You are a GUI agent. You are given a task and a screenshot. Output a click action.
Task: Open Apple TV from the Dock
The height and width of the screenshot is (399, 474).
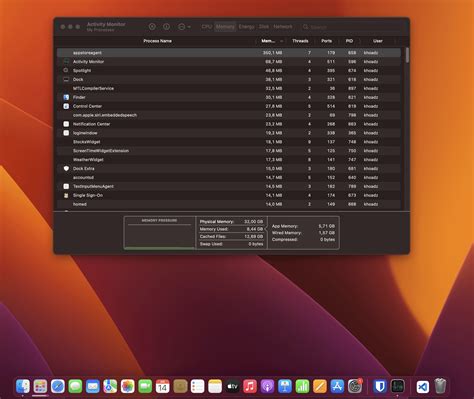coord(232,386)
